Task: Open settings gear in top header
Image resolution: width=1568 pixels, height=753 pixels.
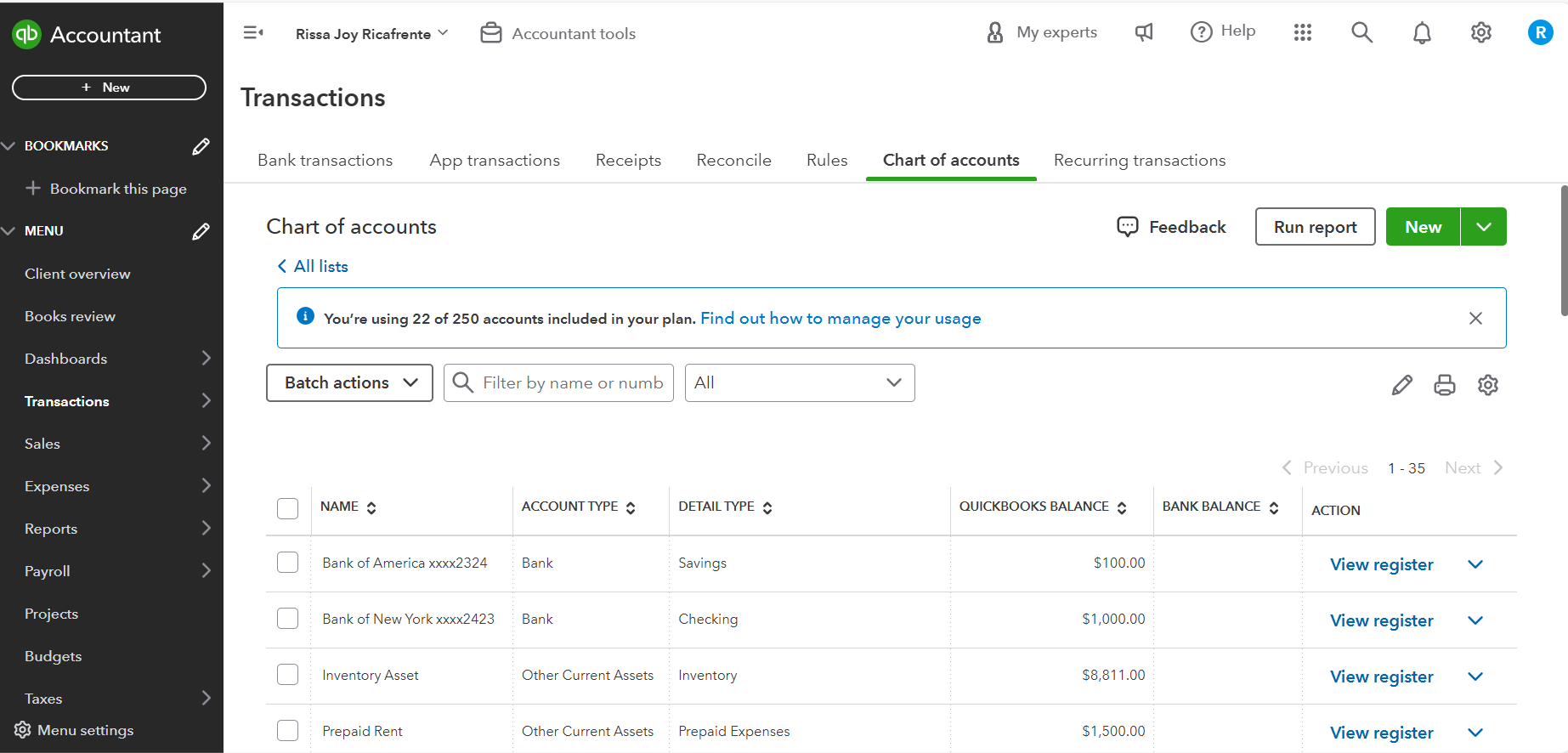Action: [1481, 32]
